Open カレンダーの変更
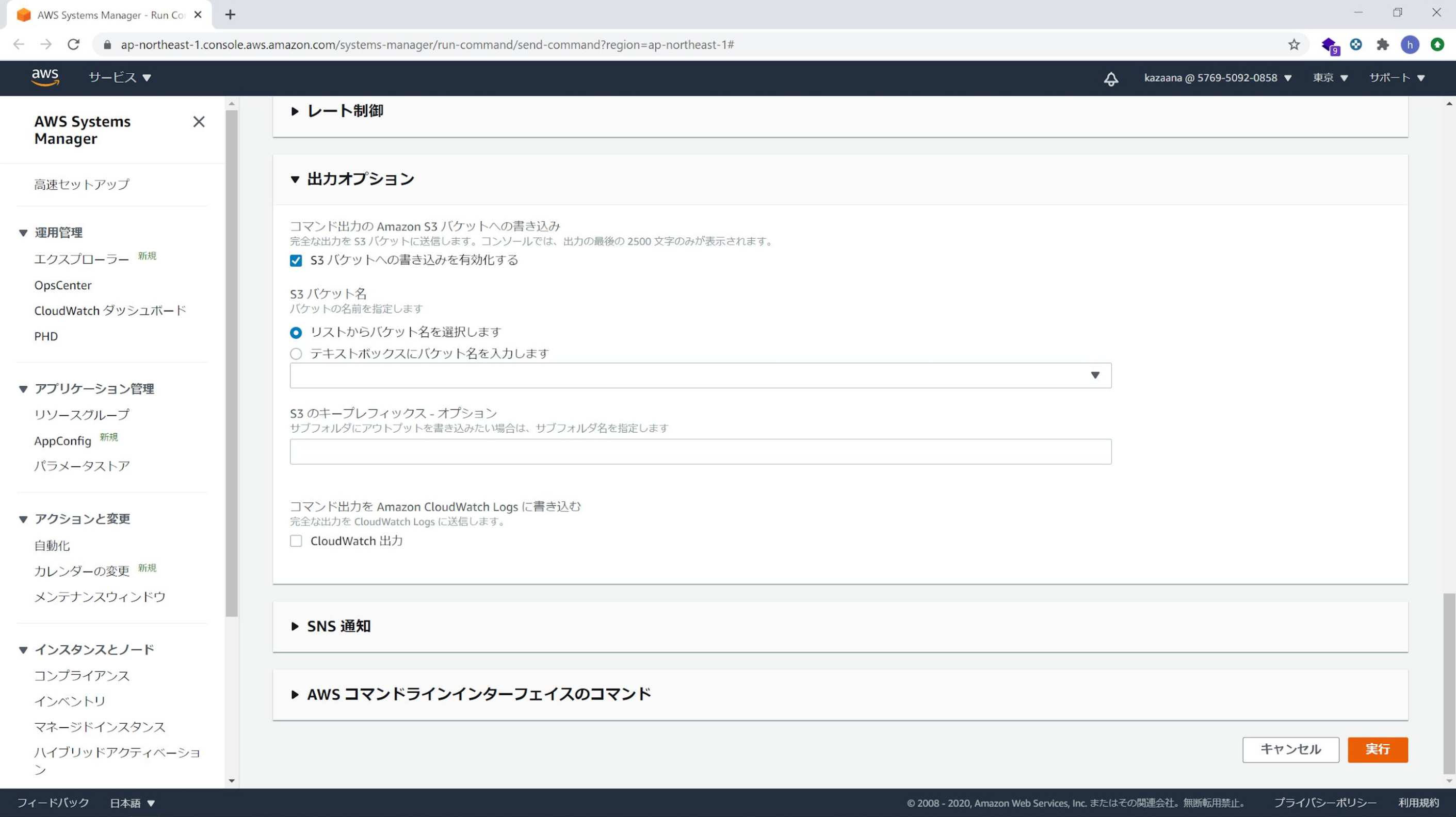Viewport: 1456px width, 817px height. 82,571
